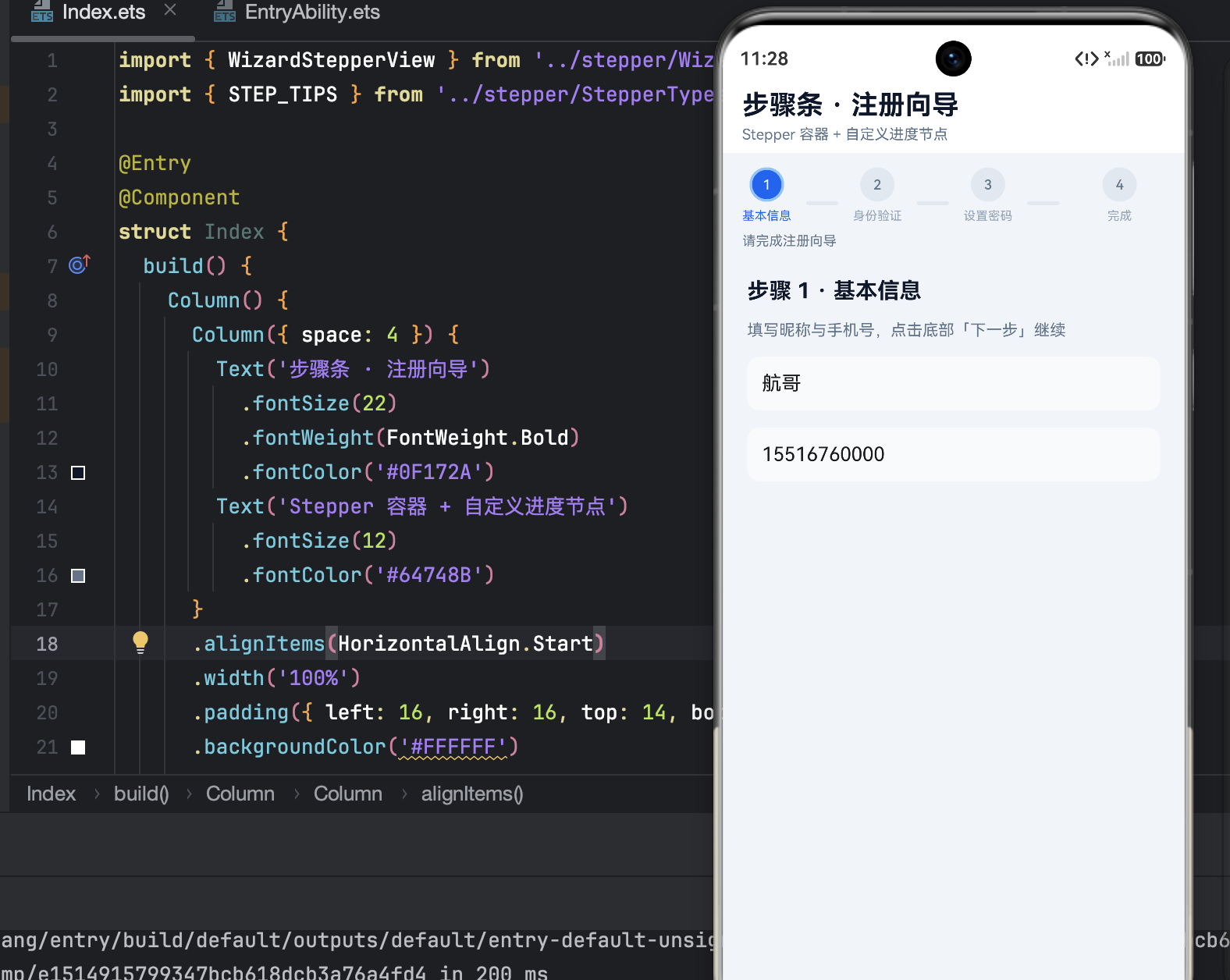Select the Index breadcrumb item
Screen dimensions: 1230x980
pos(51,794)
